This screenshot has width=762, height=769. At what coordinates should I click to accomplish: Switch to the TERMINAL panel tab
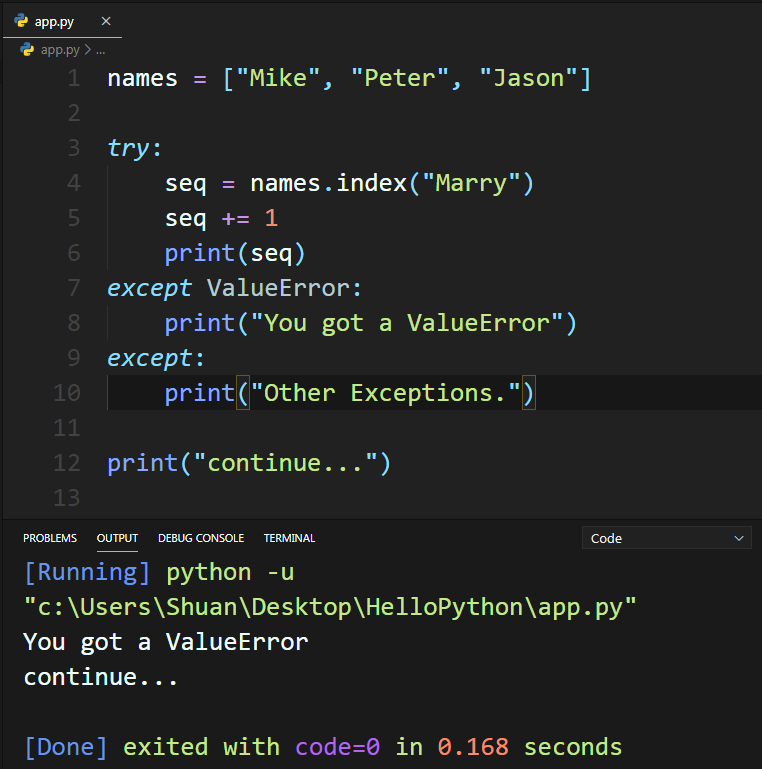point(289,538)
